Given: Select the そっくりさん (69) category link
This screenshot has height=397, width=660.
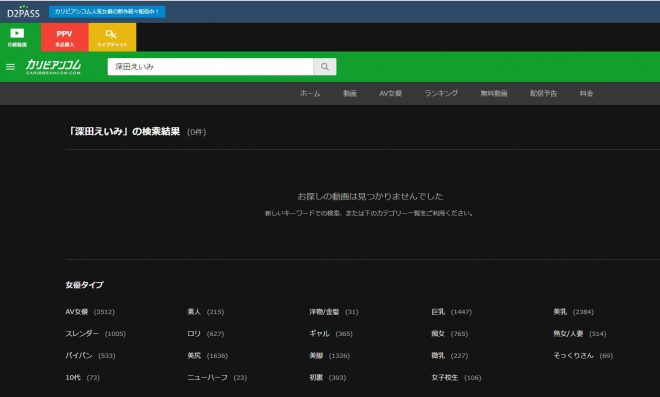Looking at the screenshot, I should [x=583, y=356].
